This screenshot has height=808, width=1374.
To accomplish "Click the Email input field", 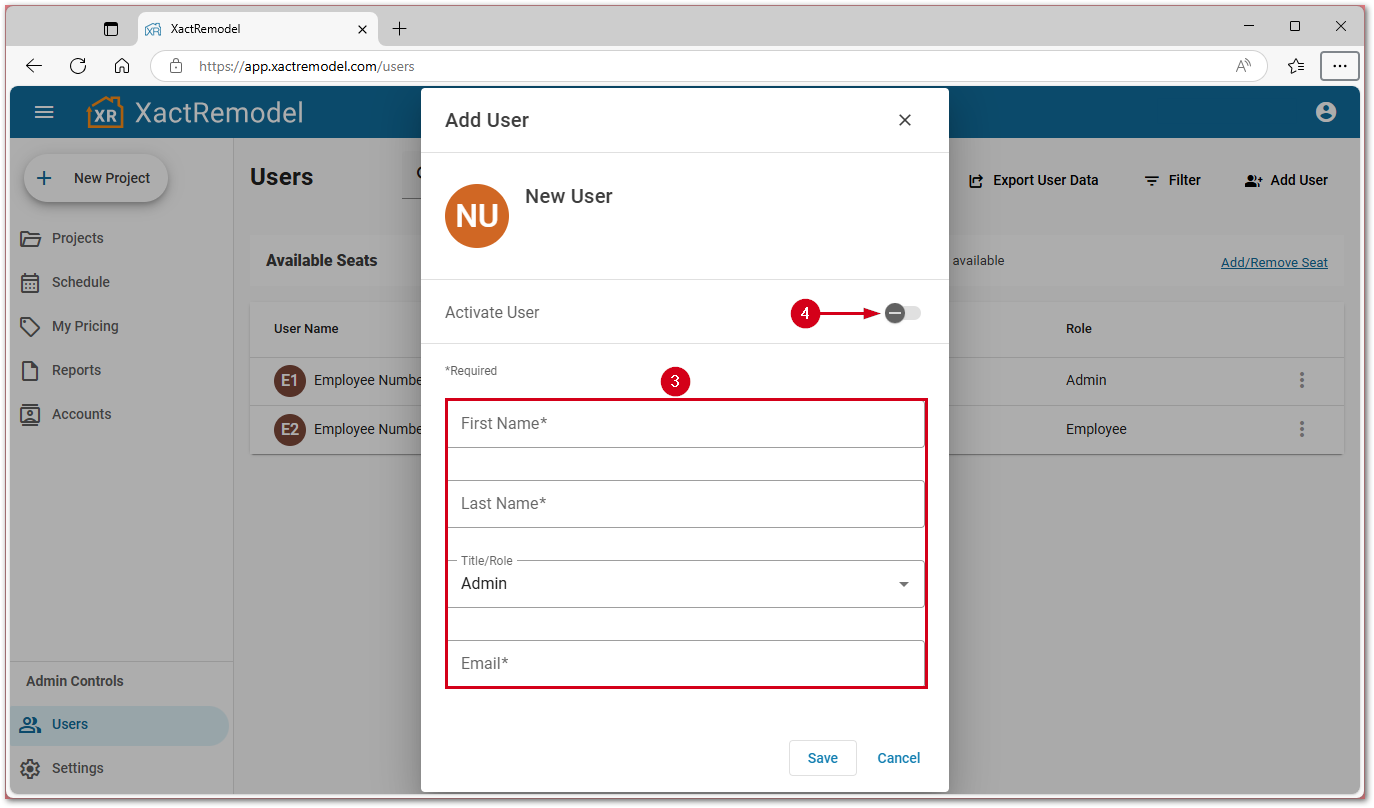I will (x=686, y=664).
